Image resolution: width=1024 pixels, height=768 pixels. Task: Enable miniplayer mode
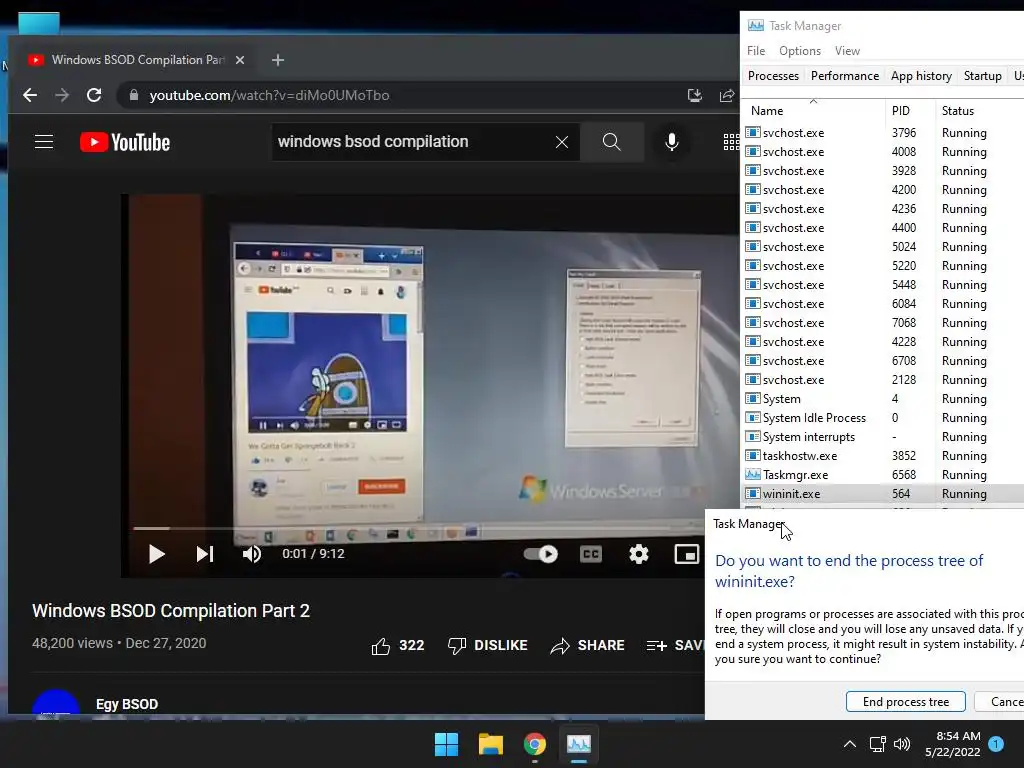[x=686, y=554]
